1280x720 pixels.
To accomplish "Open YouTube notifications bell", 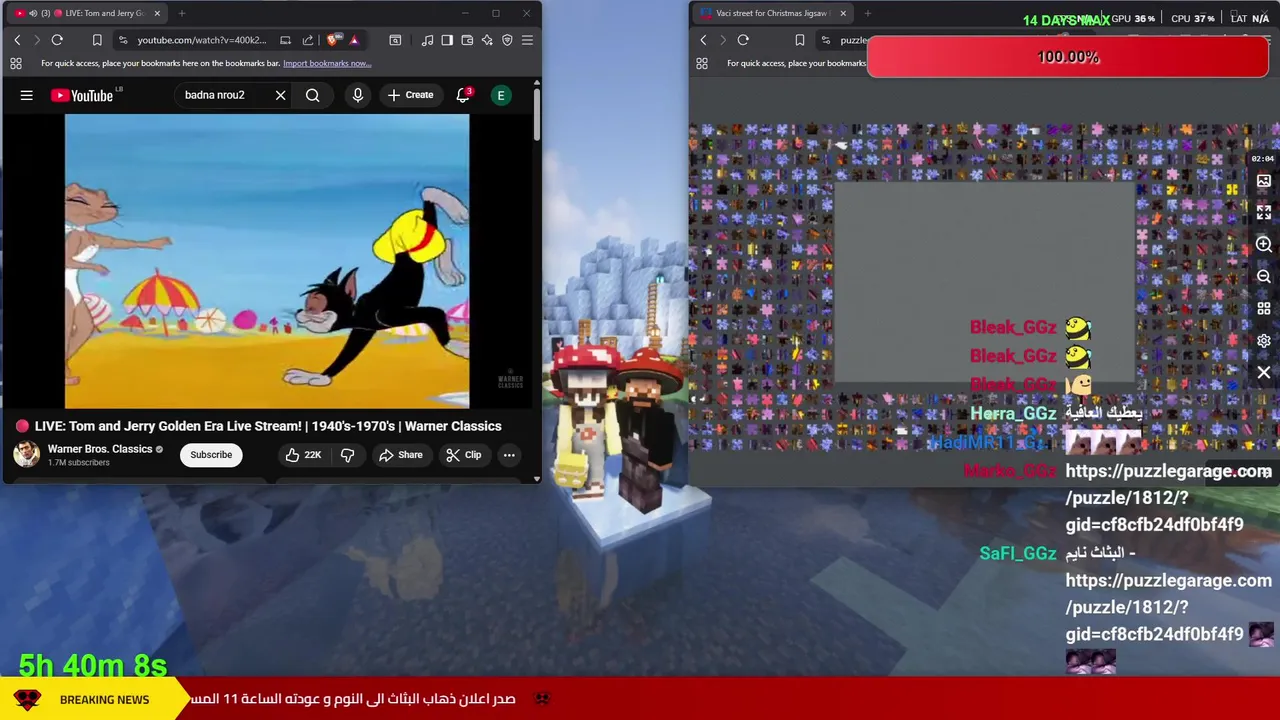I will pyautogui.click(x=463, y=95).
